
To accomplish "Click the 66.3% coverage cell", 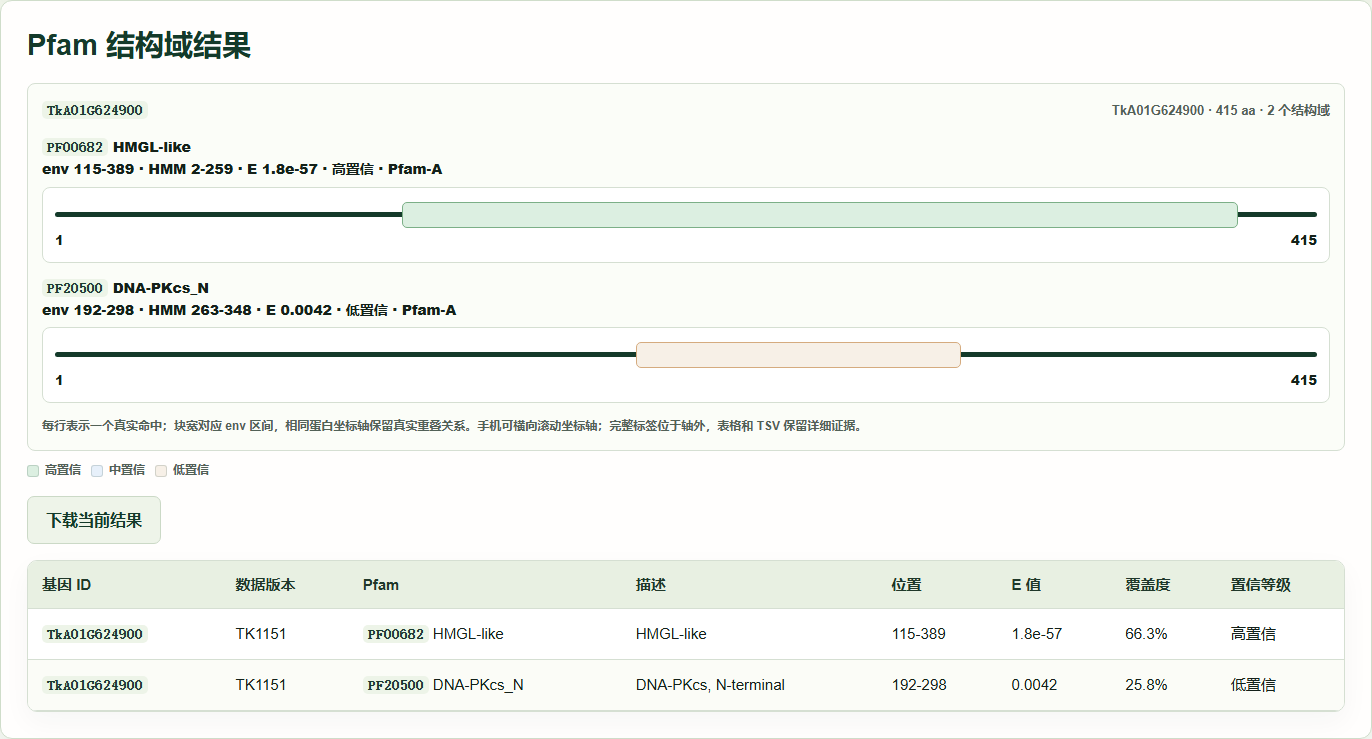I will click(x=1147, y=634).
